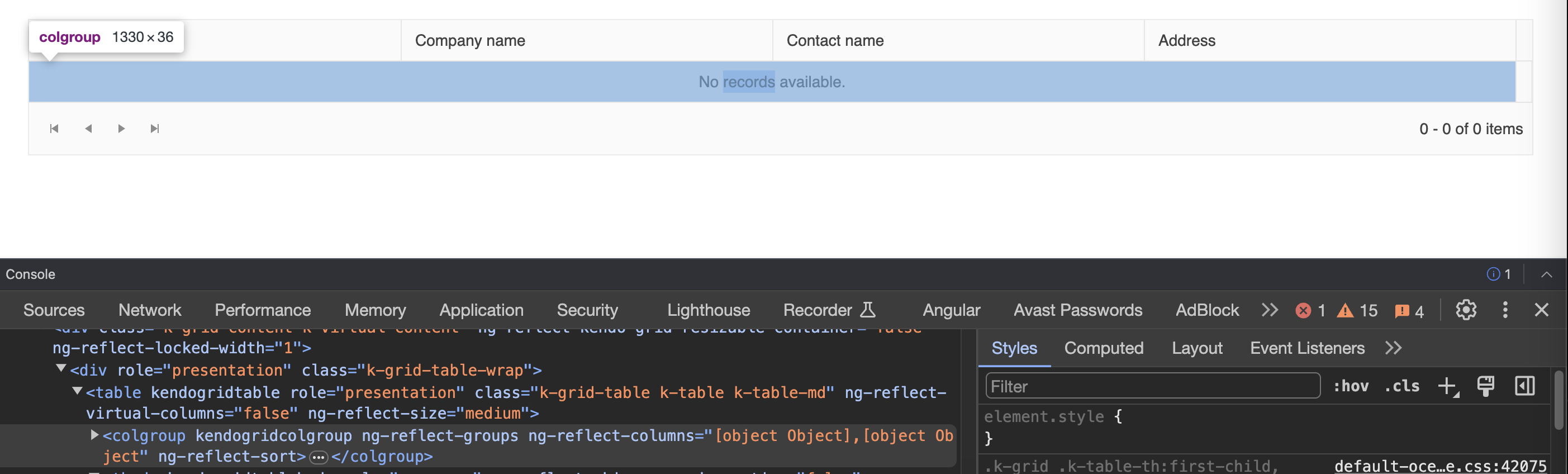1568x474 pixels.
Task: Toggle the .cls element classes pane
Action: [x=1402, y=386]
